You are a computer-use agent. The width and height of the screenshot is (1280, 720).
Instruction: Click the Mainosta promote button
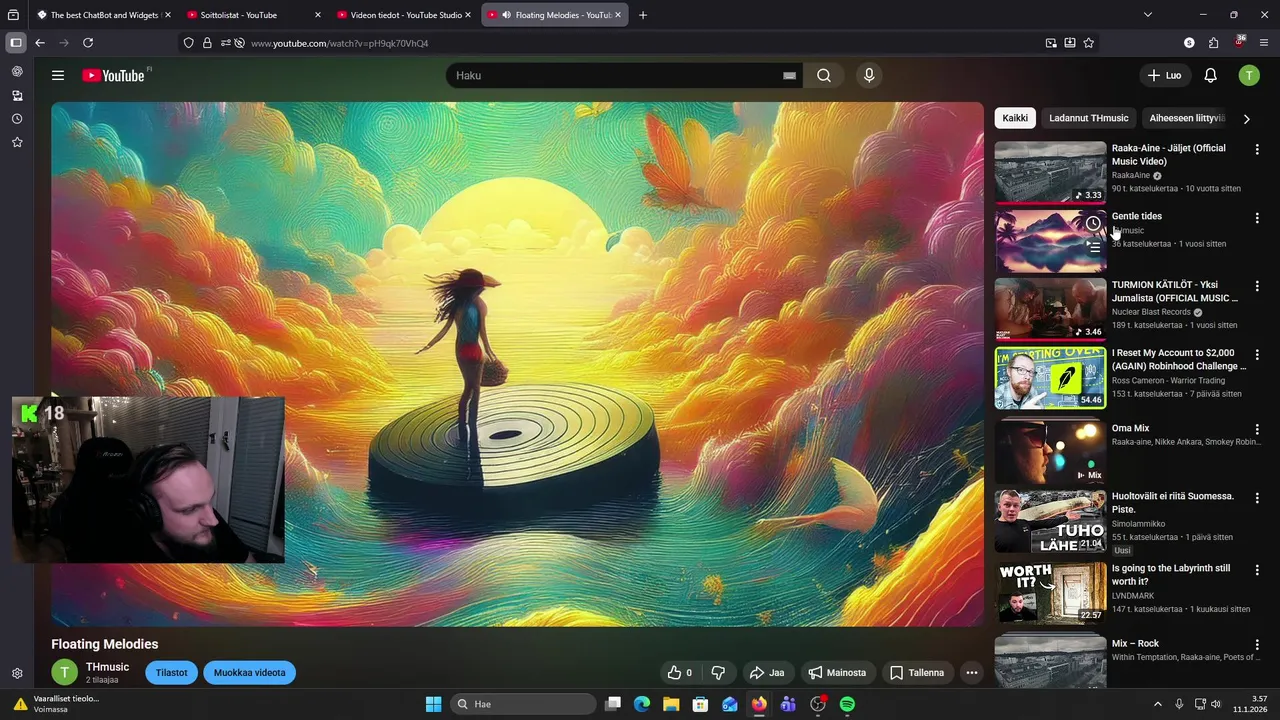point(838,673)
